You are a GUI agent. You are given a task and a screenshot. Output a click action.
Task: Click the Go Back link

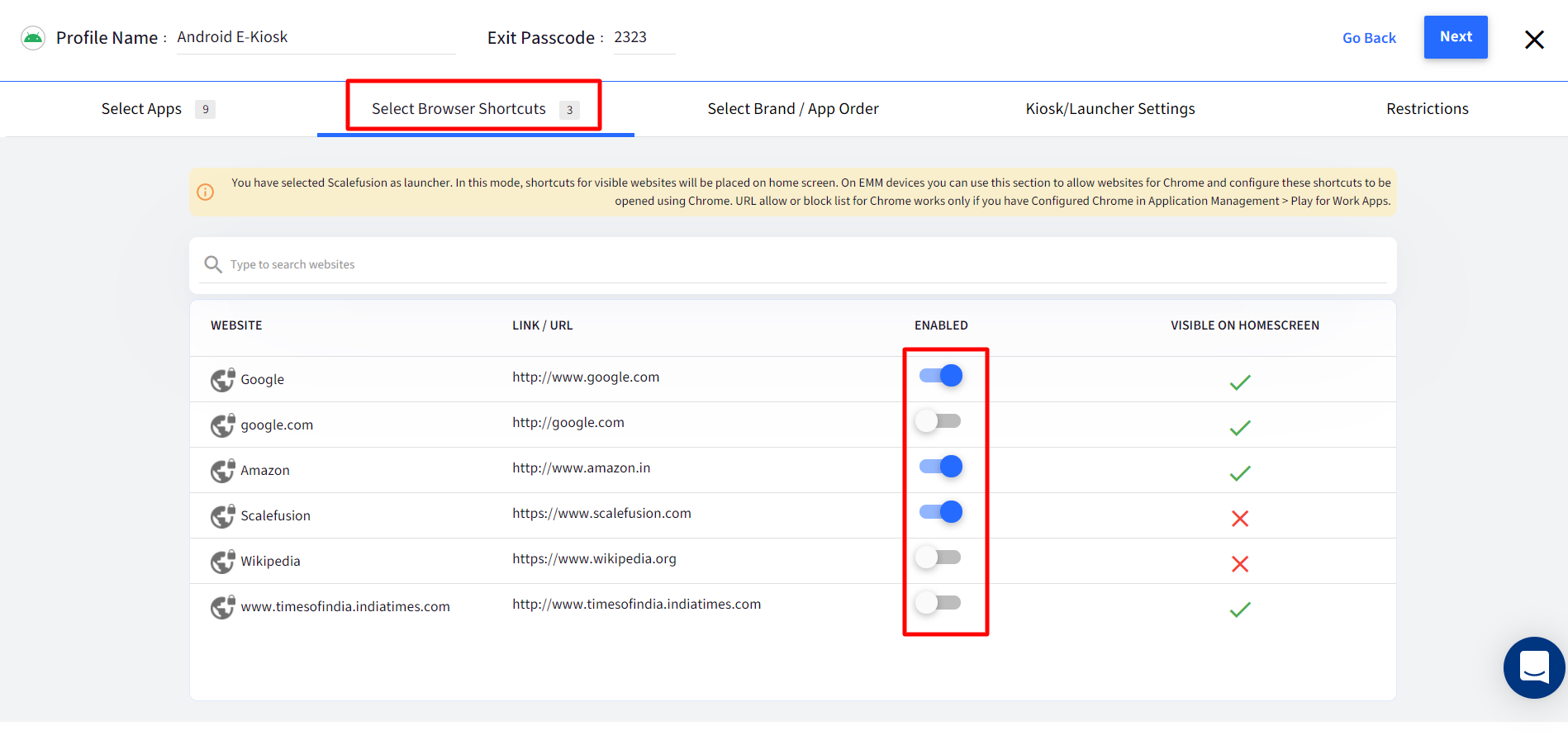pos(1369,38)
